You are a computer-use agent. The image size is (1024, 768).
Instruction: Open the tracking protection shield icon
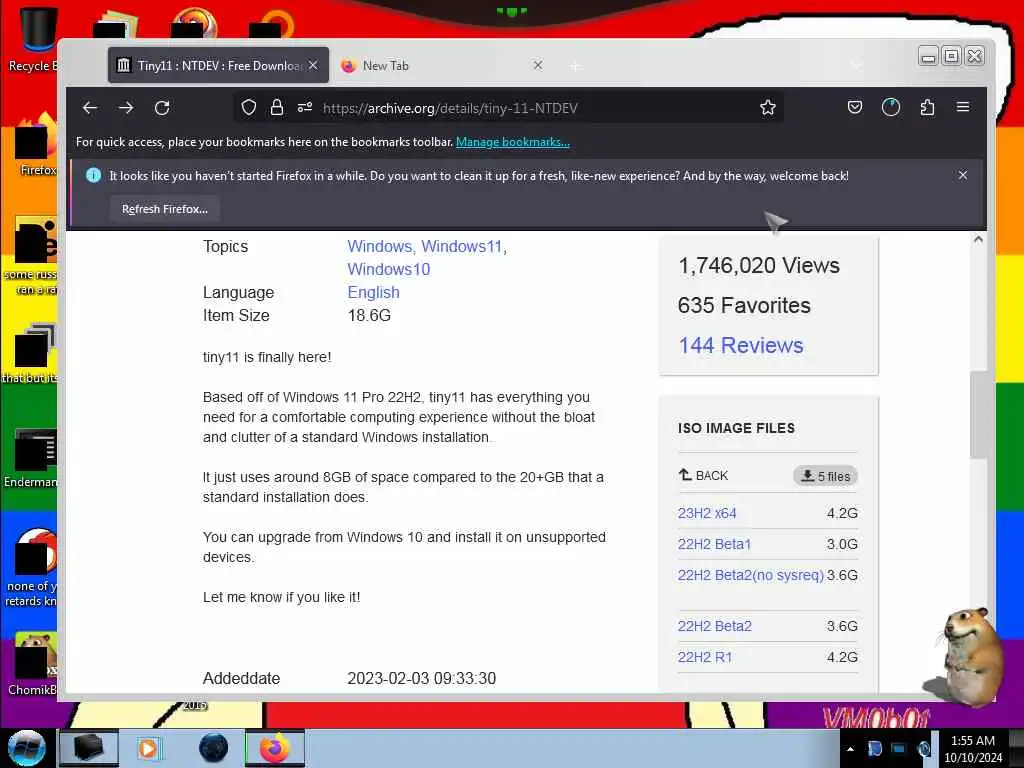249,108
